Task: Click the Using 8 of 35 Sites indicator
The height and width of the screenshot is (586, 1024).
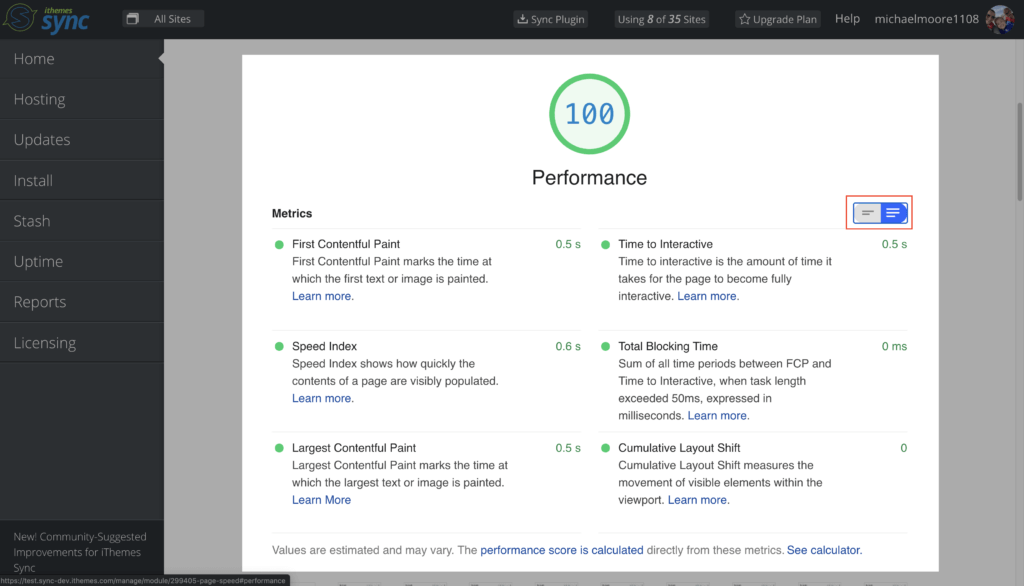Action: (662, 19)
